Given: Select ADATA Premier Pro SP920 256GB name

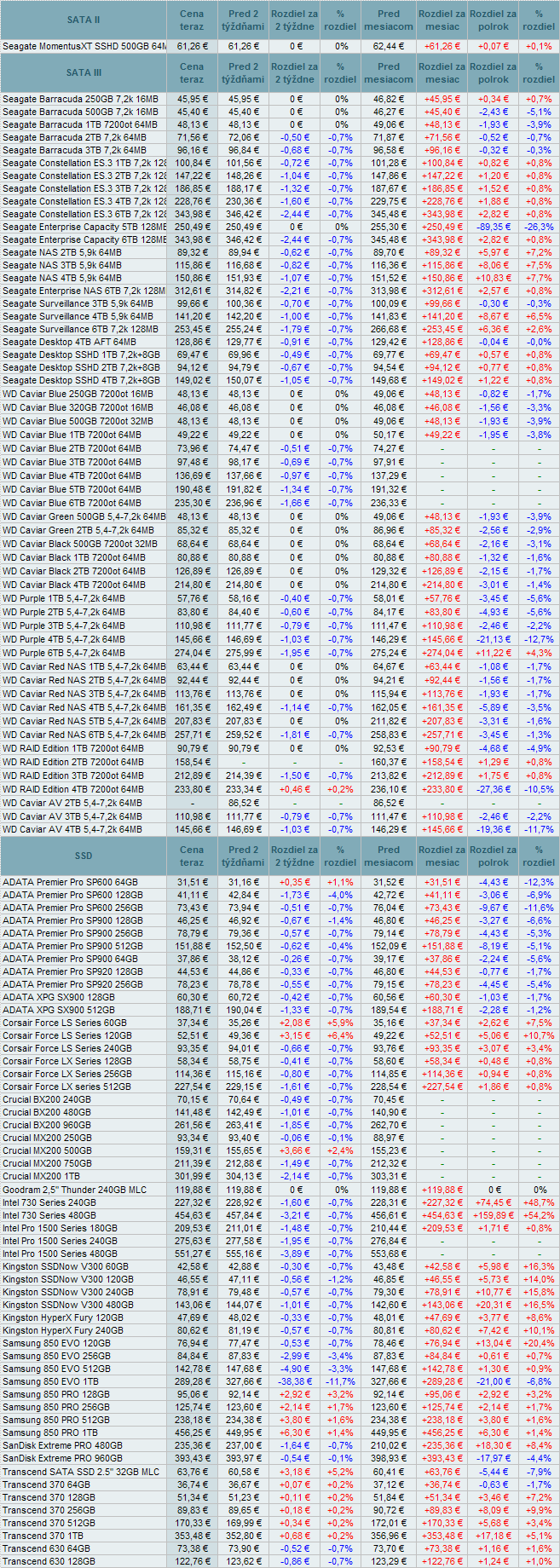Looking at the screenshot, I should pos(72,985).
